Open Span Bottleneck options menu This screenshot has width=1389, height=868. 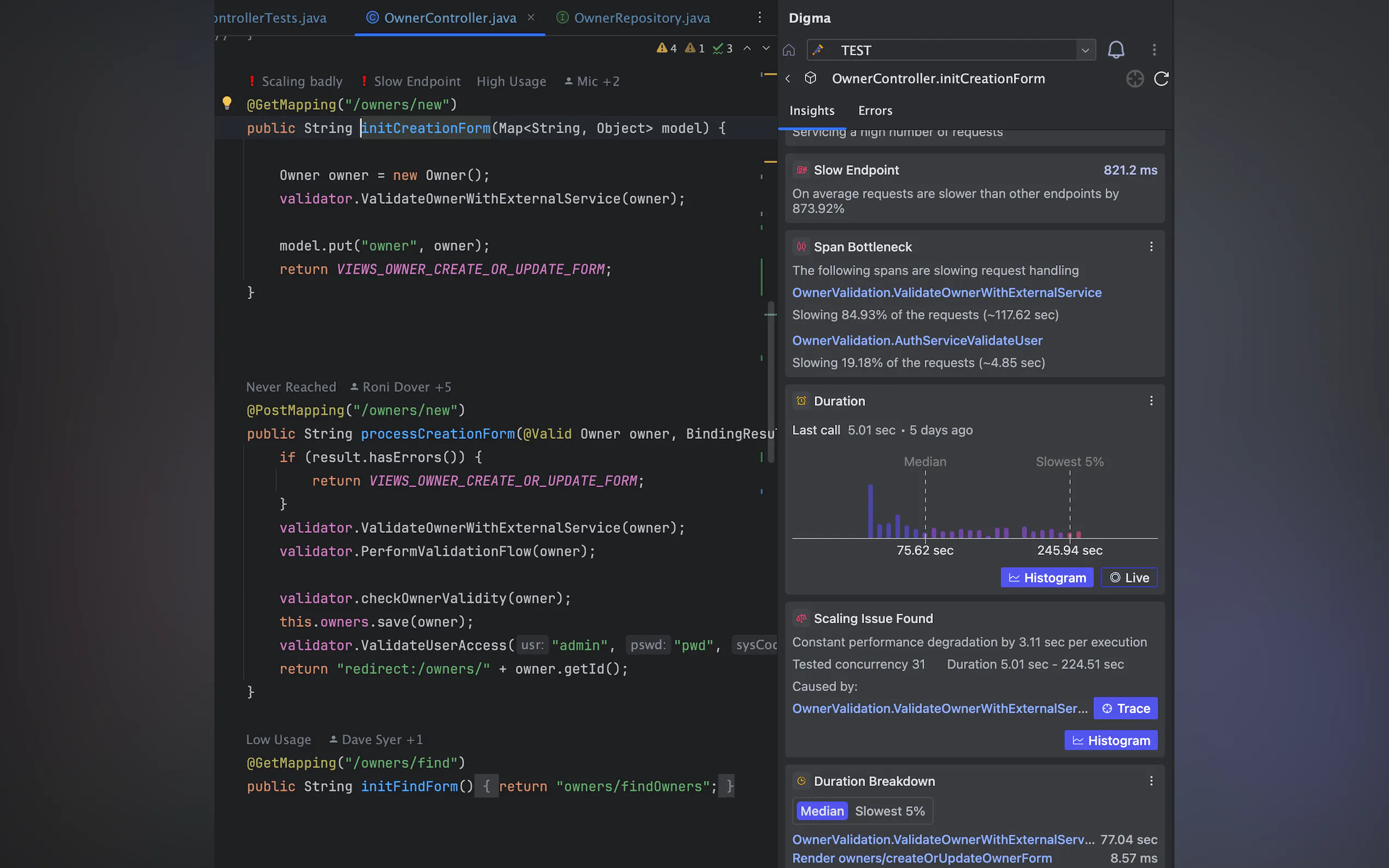coord(1151,247)
